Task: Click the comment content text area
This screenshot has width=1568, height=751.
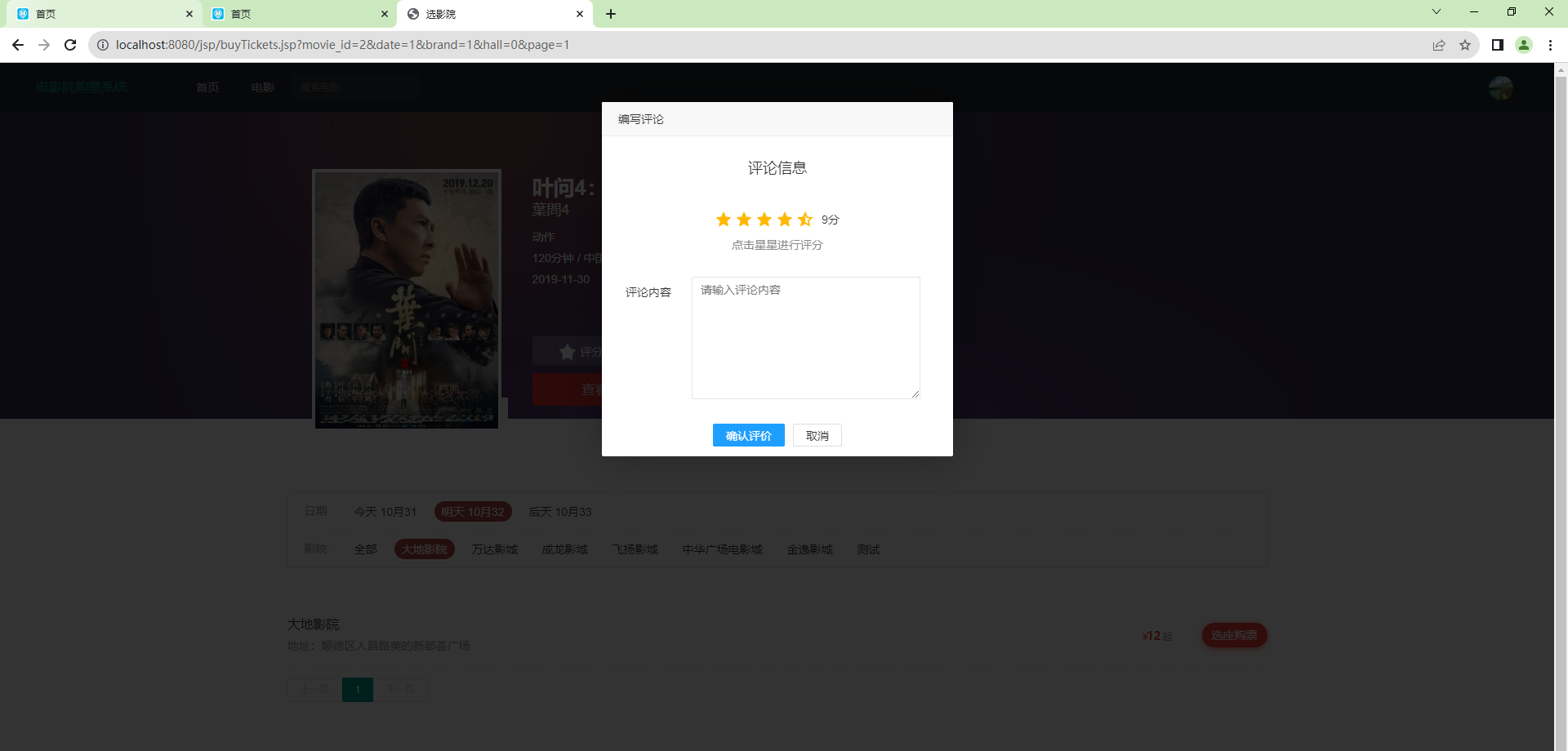Action: tap(806, 338)
